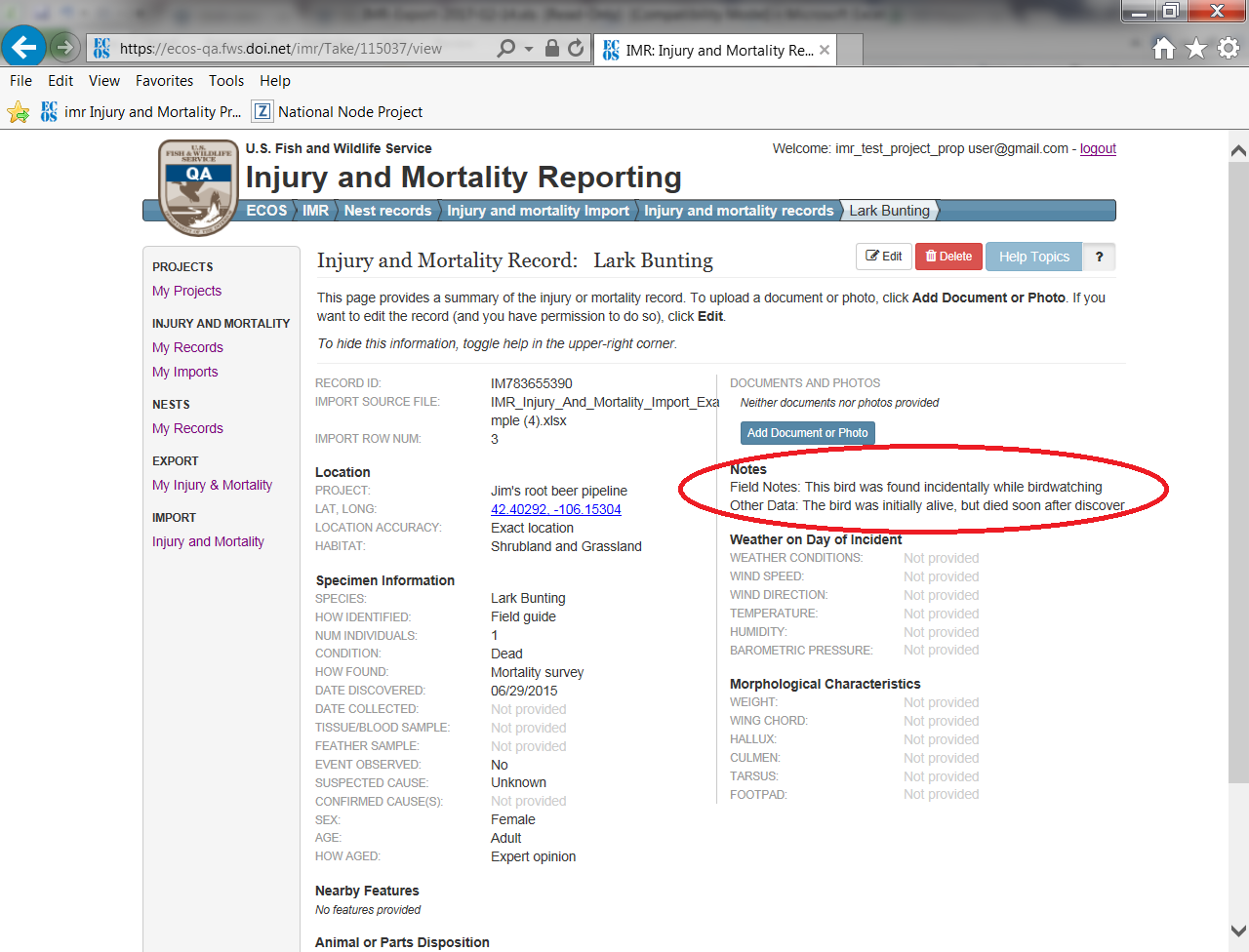This screenshot has height=952, width=1249.
Task: Open the Tools menu
Action: 226,81
